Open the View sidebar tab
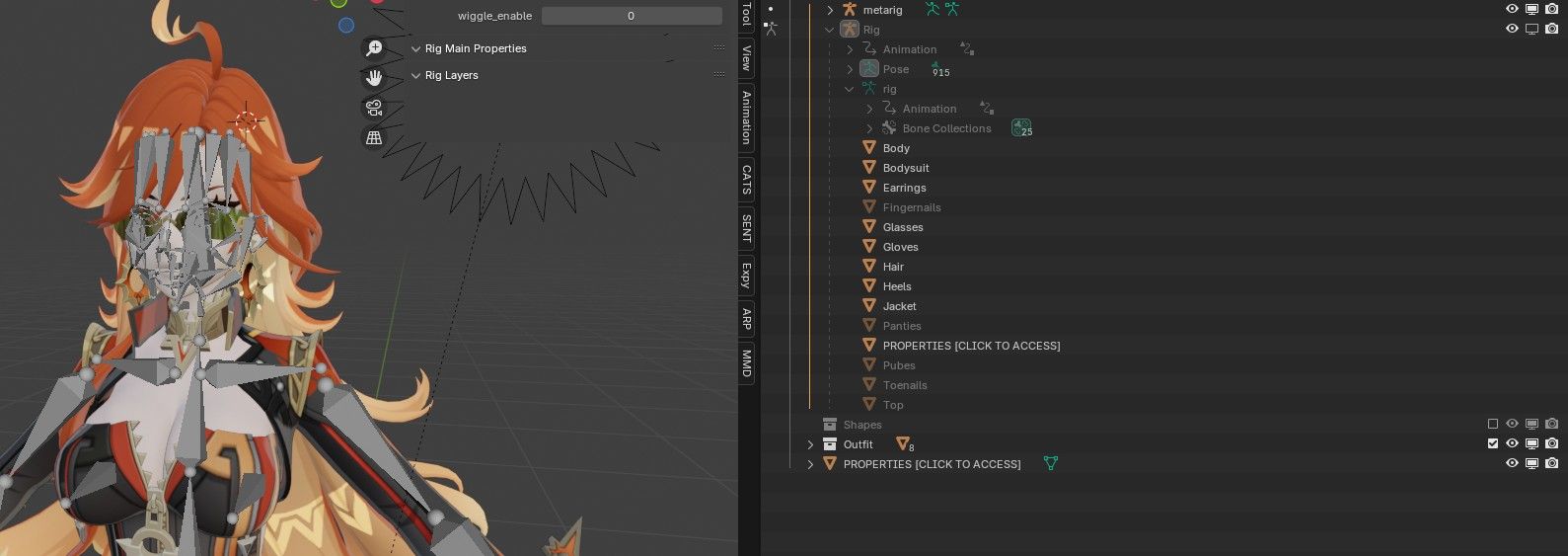The image size is (1568, 556). click(747, 58)
